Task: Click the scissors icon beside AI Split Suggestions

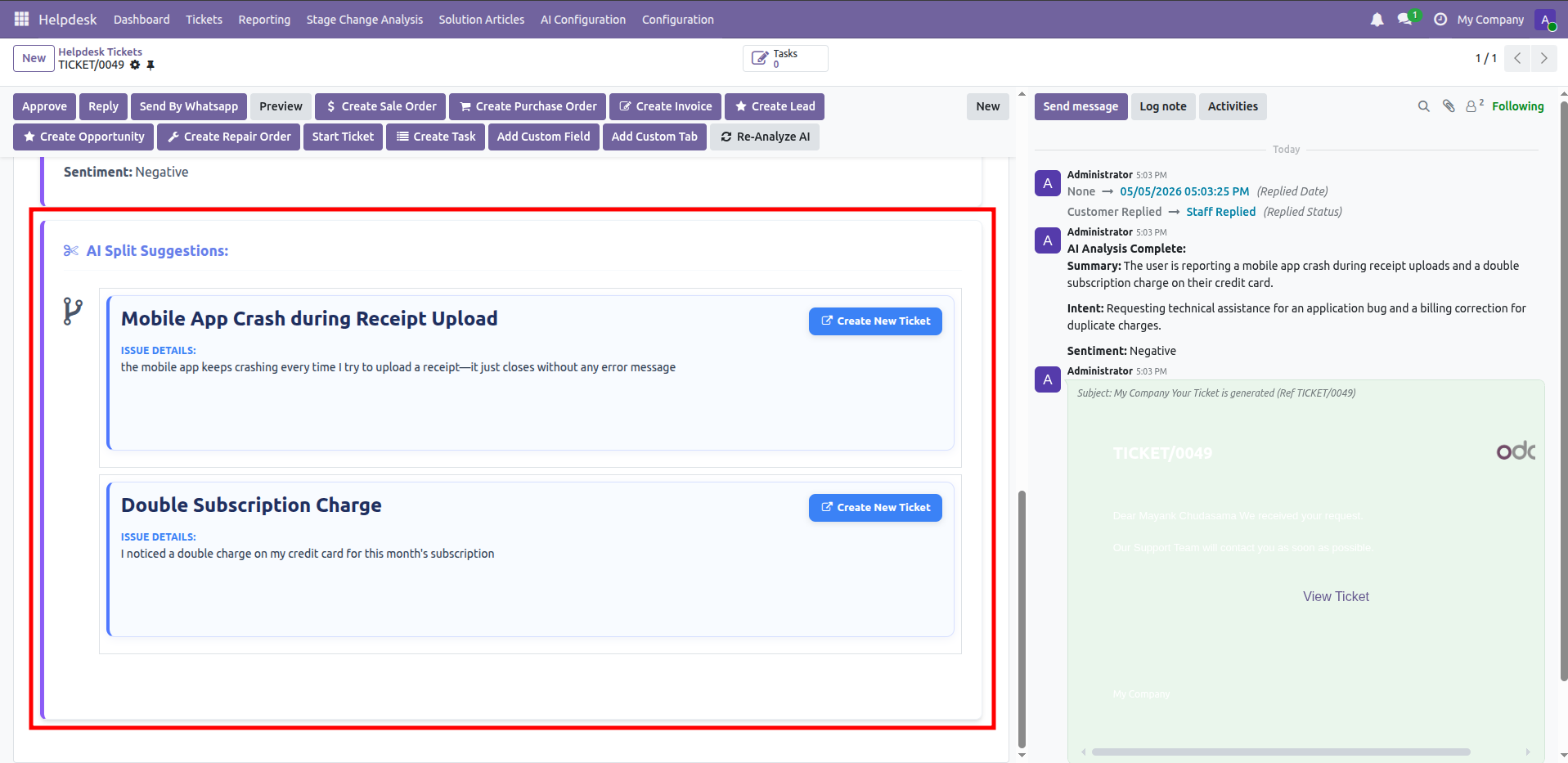Action: (71, 251)
